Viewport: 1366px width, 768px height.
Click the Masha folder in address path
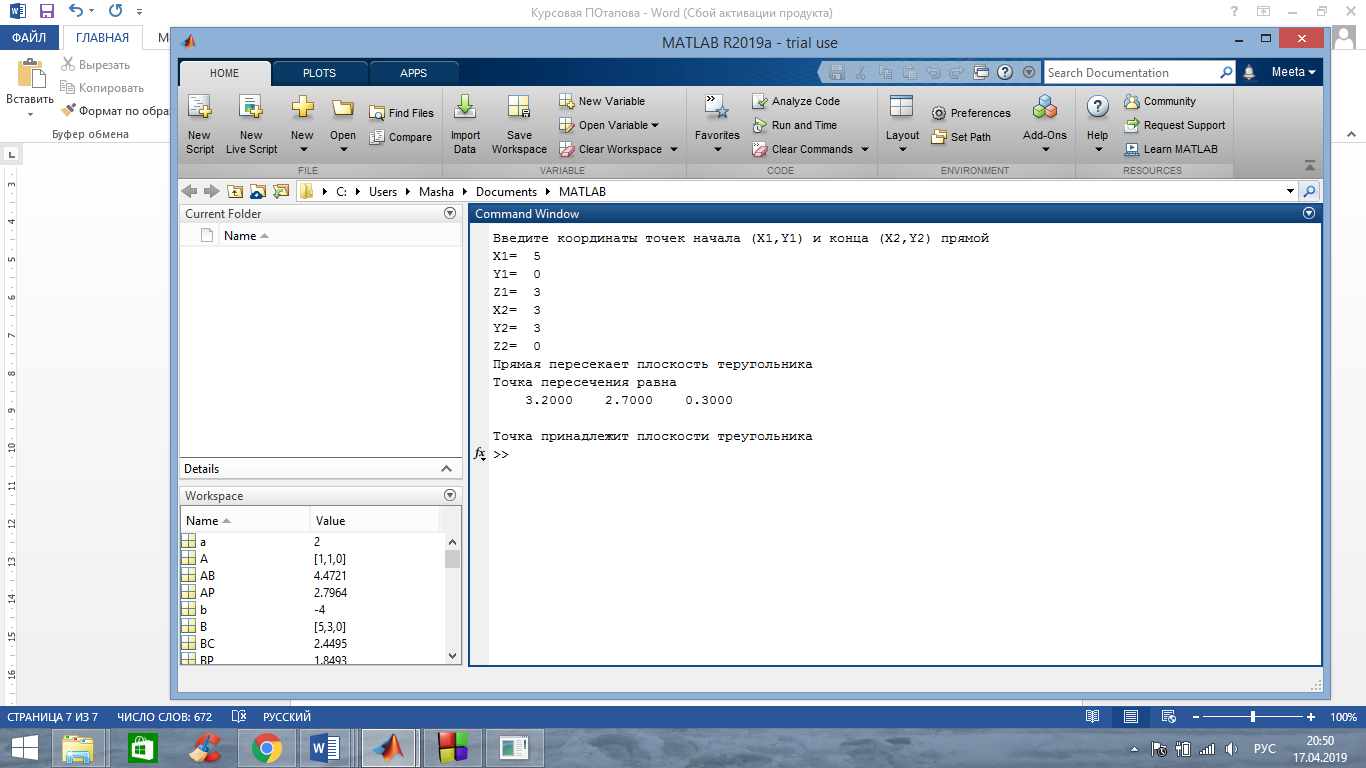pos(436,191)
